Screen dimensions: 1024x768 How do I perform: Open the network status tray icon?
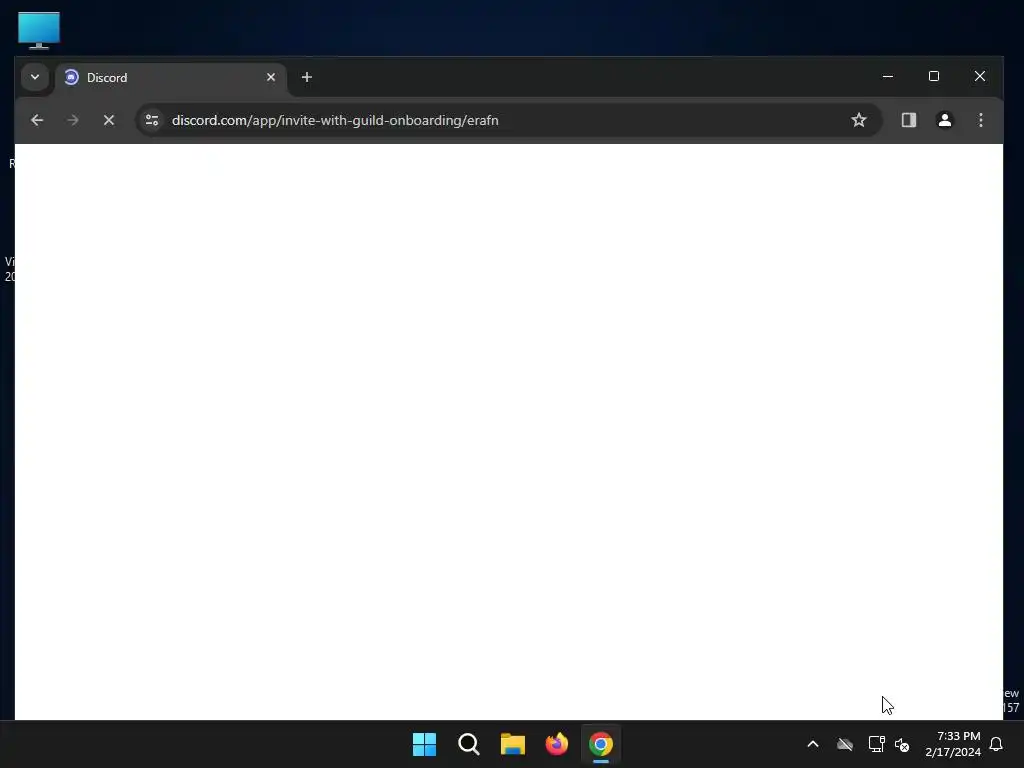click(x=876, y=744)
